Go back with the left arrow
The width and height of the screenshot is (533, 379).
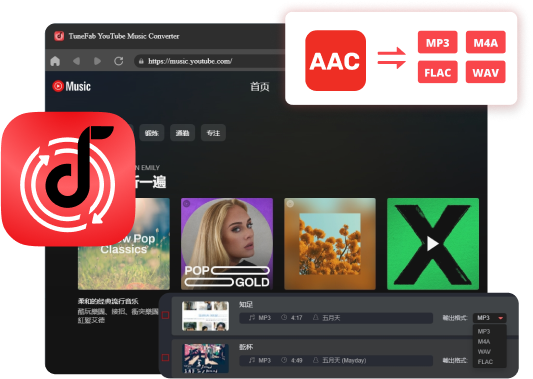pos(76,61)
